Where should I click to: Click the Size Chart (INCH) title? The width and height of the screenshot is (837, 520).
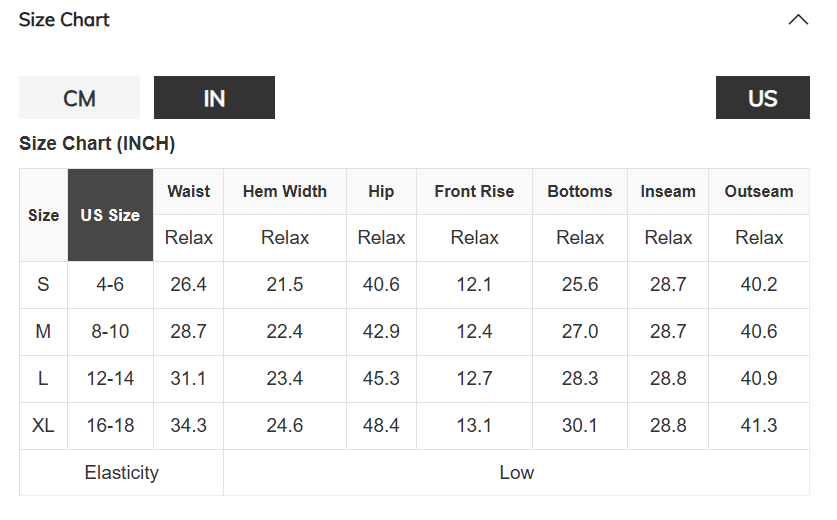[97, 144]
